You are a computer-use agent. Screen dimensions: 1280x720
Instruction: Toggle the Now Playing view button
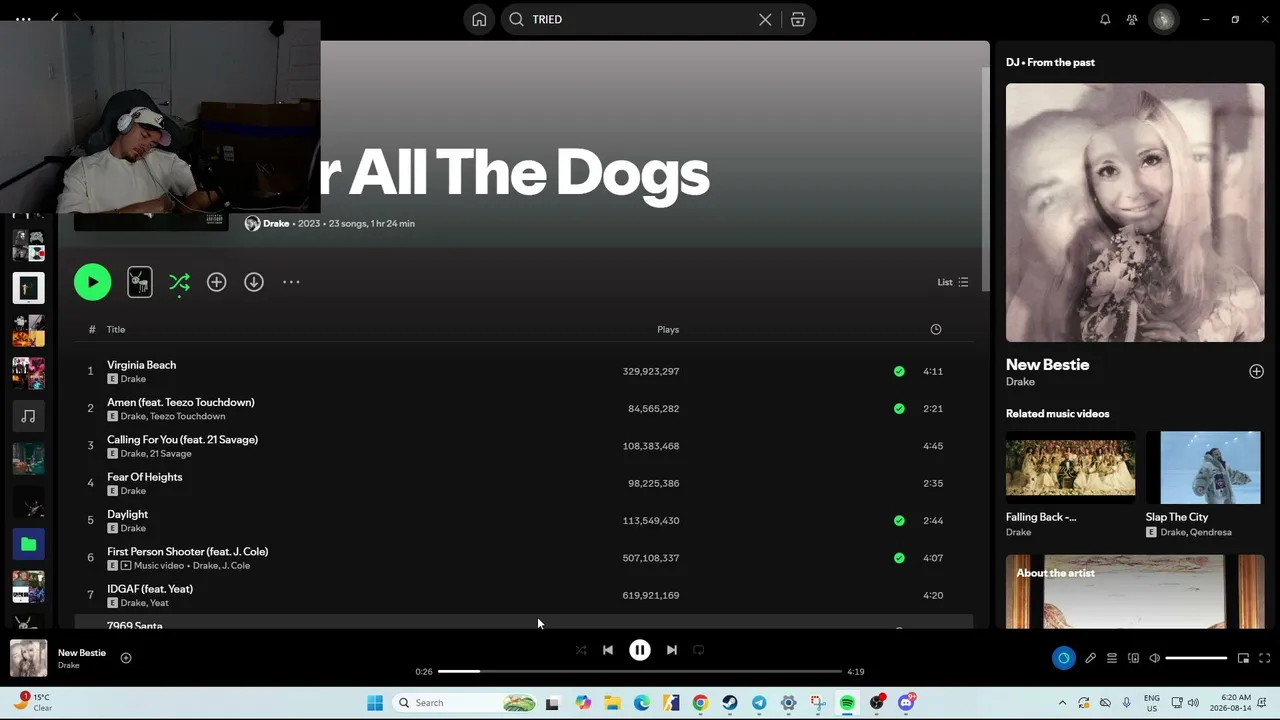1063,658
